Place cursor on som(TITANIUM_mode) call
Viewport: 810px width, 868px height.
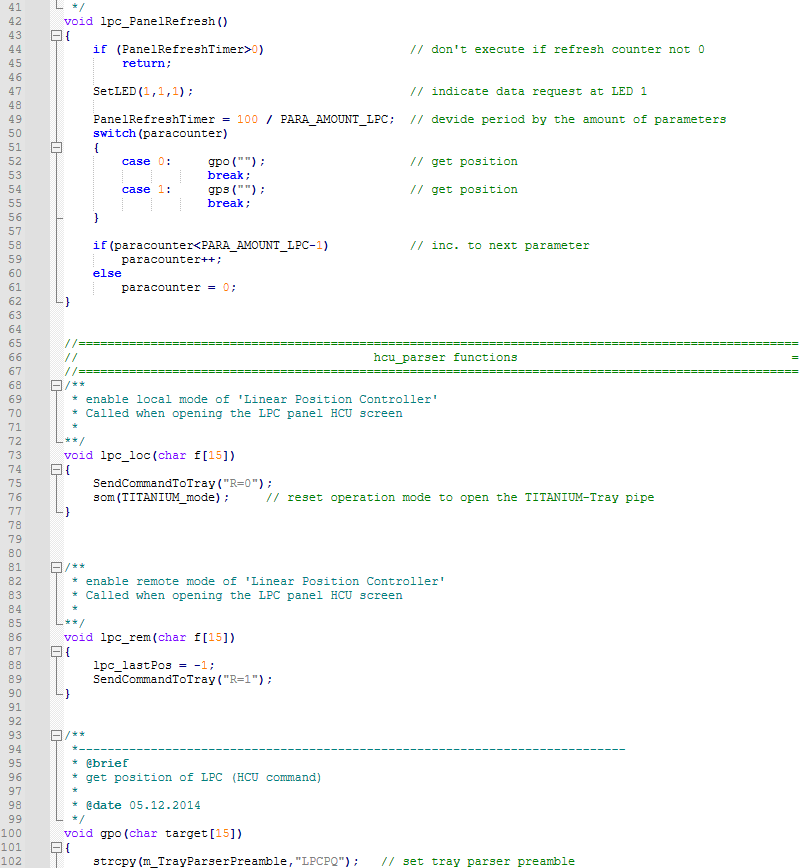click(x=160, y=497)
